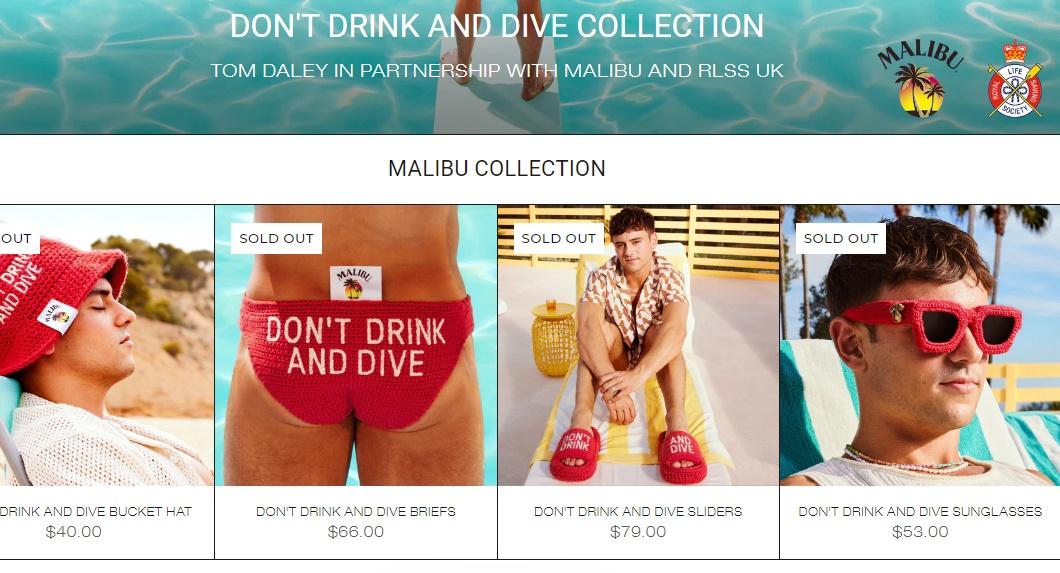Open the Bucket Hat title link
The image size is (1060, 573).
pos(96,512)
